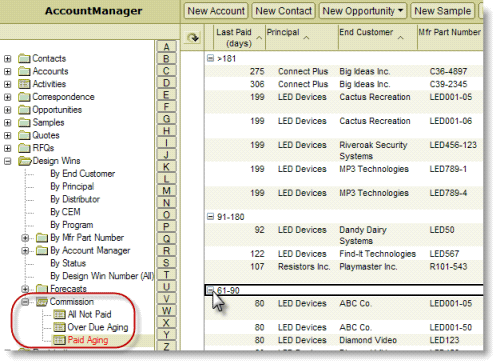Click the Quotes folder icon

24,135
